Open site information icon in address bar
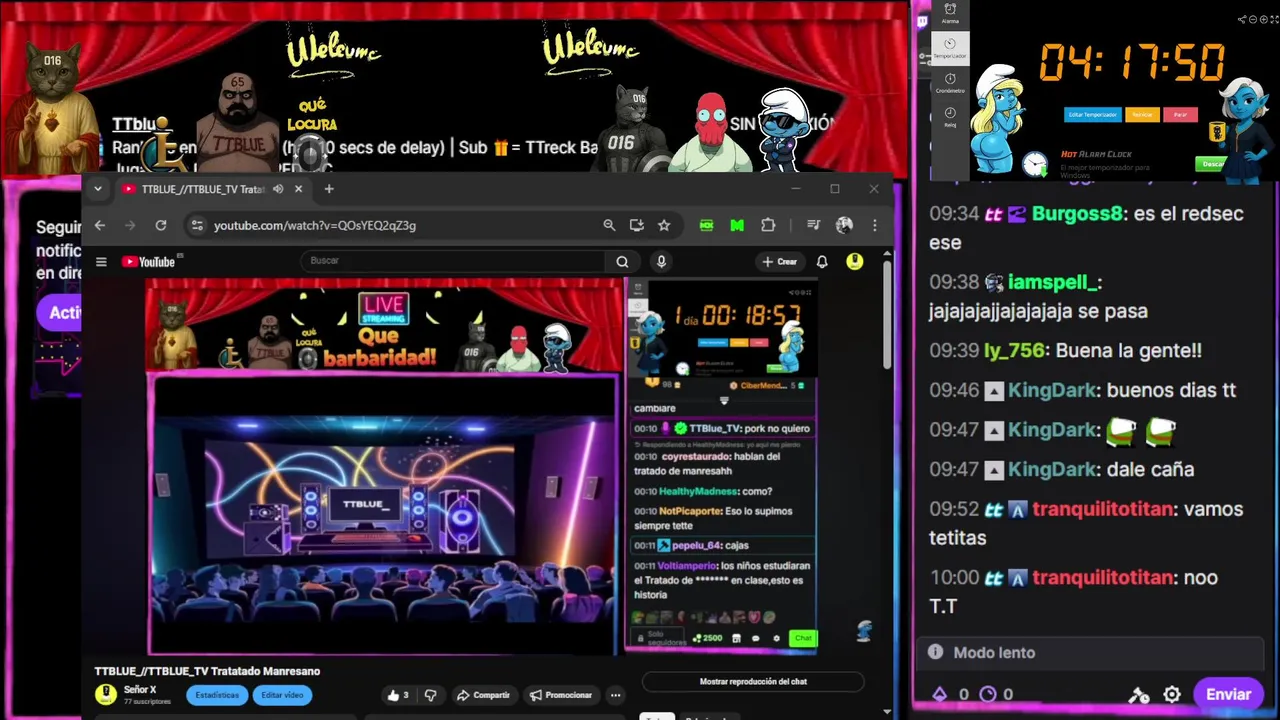1280x720 pixels. (x=197, y=225)
